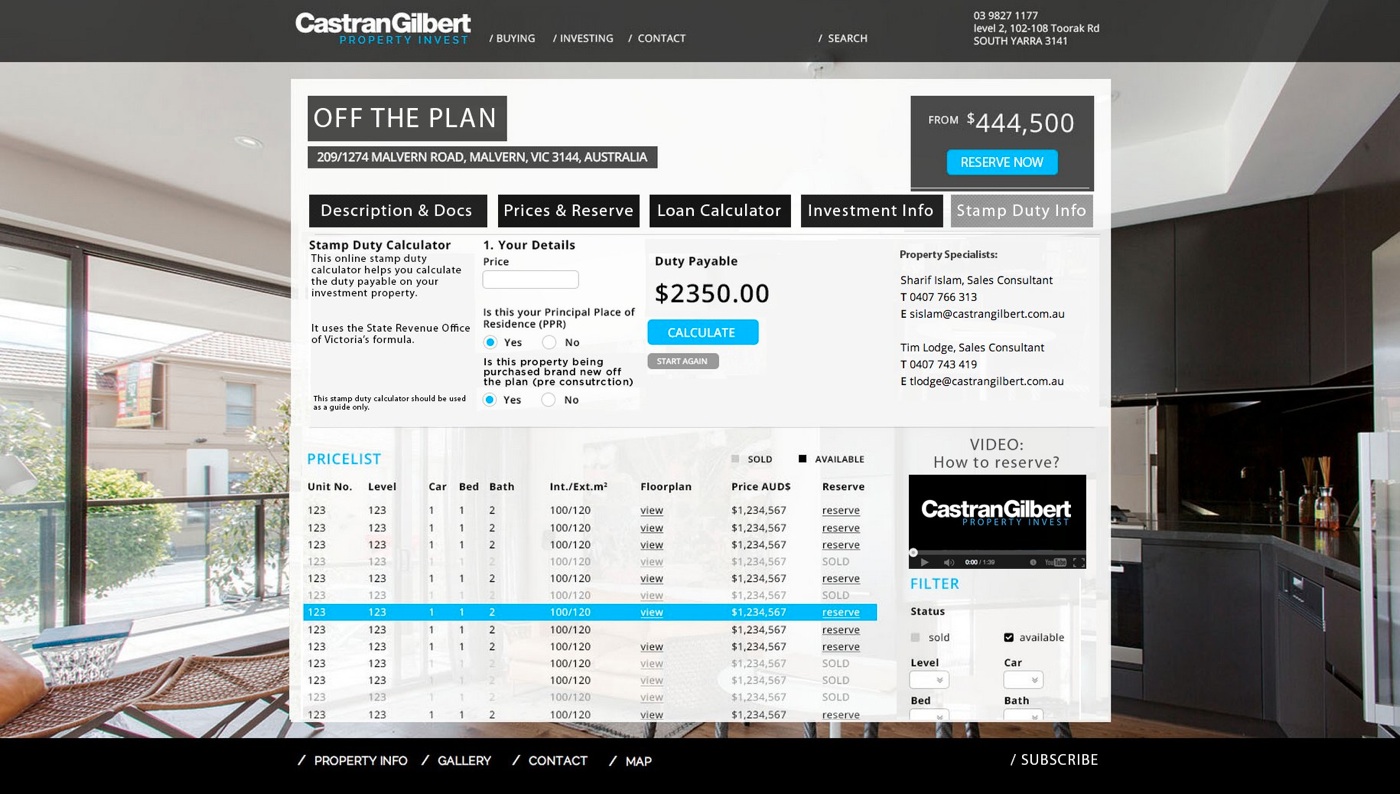Open the Bed filter dropdown
Image resolution: width=1400 pixels, height=794 pixels.
[x=929, y=716]
